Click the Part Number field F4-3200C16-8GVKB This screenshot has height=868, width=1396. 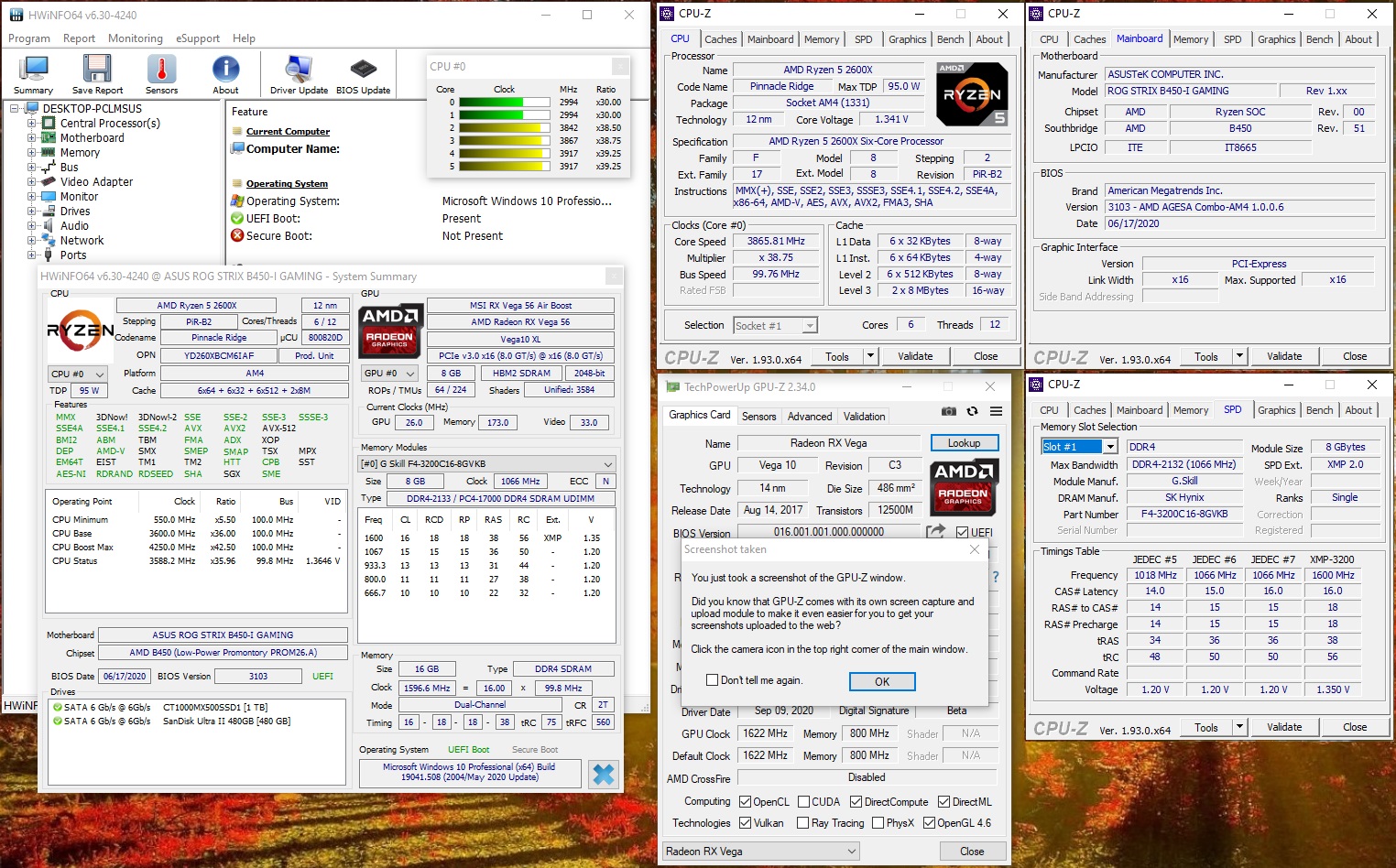point(1184,514)
